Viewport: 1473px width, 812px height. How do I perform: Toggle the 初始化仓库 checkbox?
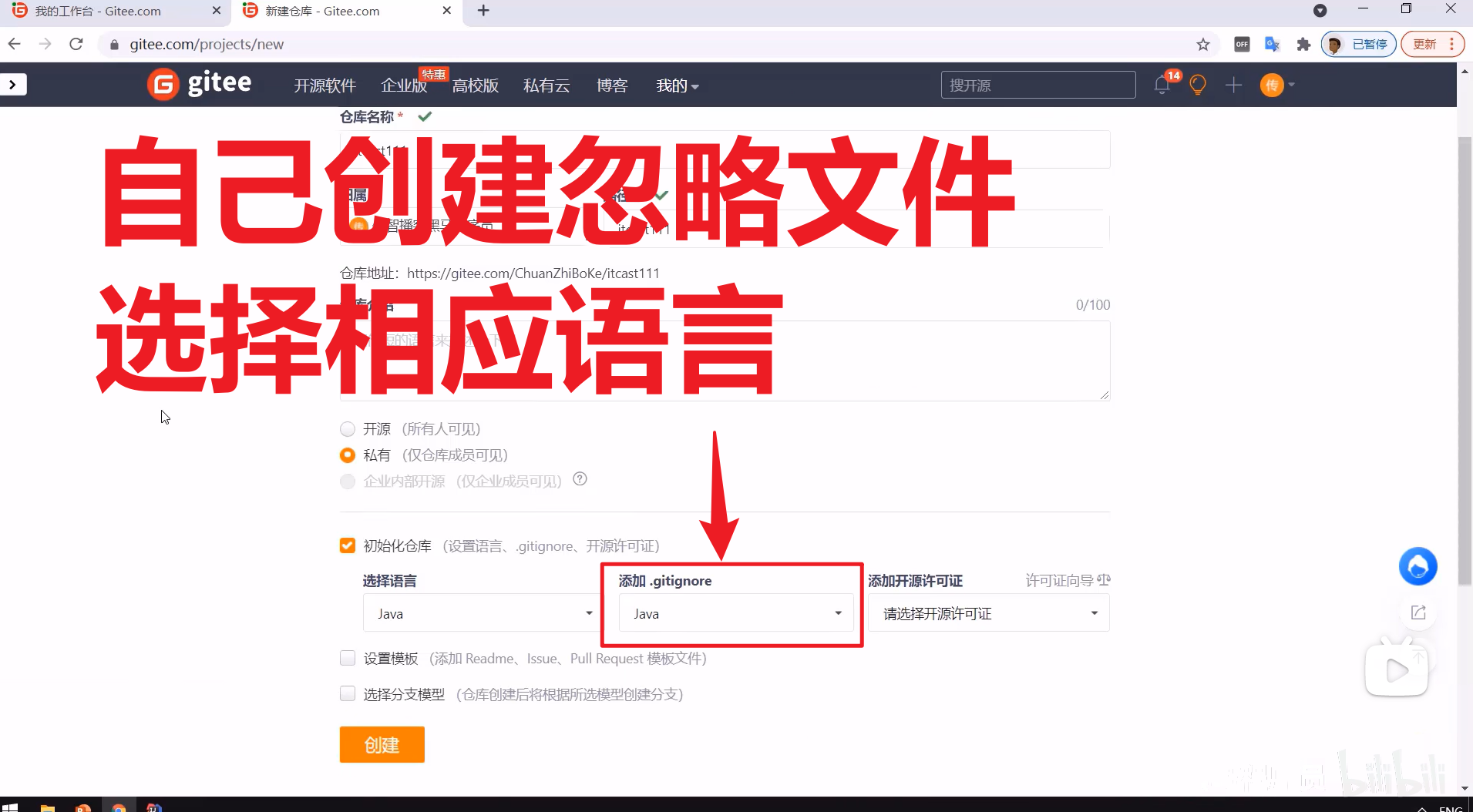pyautogui.click(x=348, y=545)
